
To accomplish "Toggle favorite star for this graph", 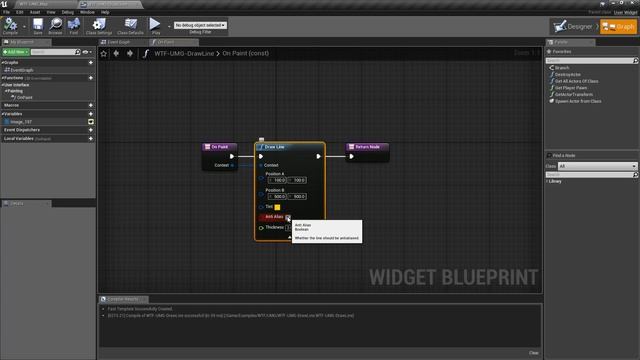I will tap(104, 53).
